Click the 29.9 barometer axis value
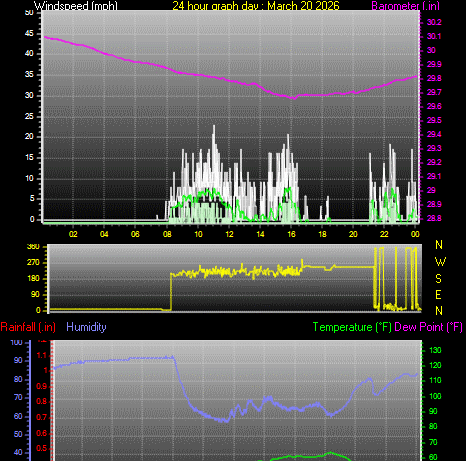466x461 pixels. point(434,64)
